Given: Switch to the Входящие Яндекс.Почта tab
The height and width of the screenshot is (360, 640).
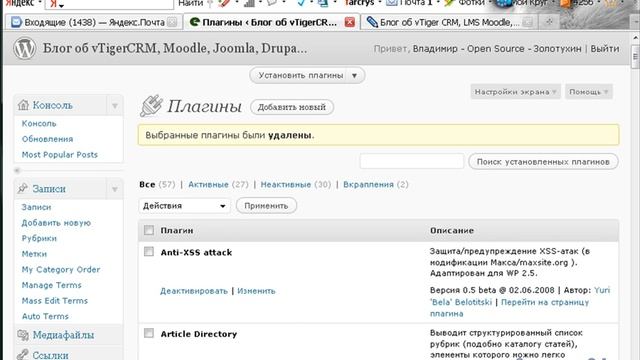Looking at the screenshot, I should pyautogui.click(x=94, y=22).
